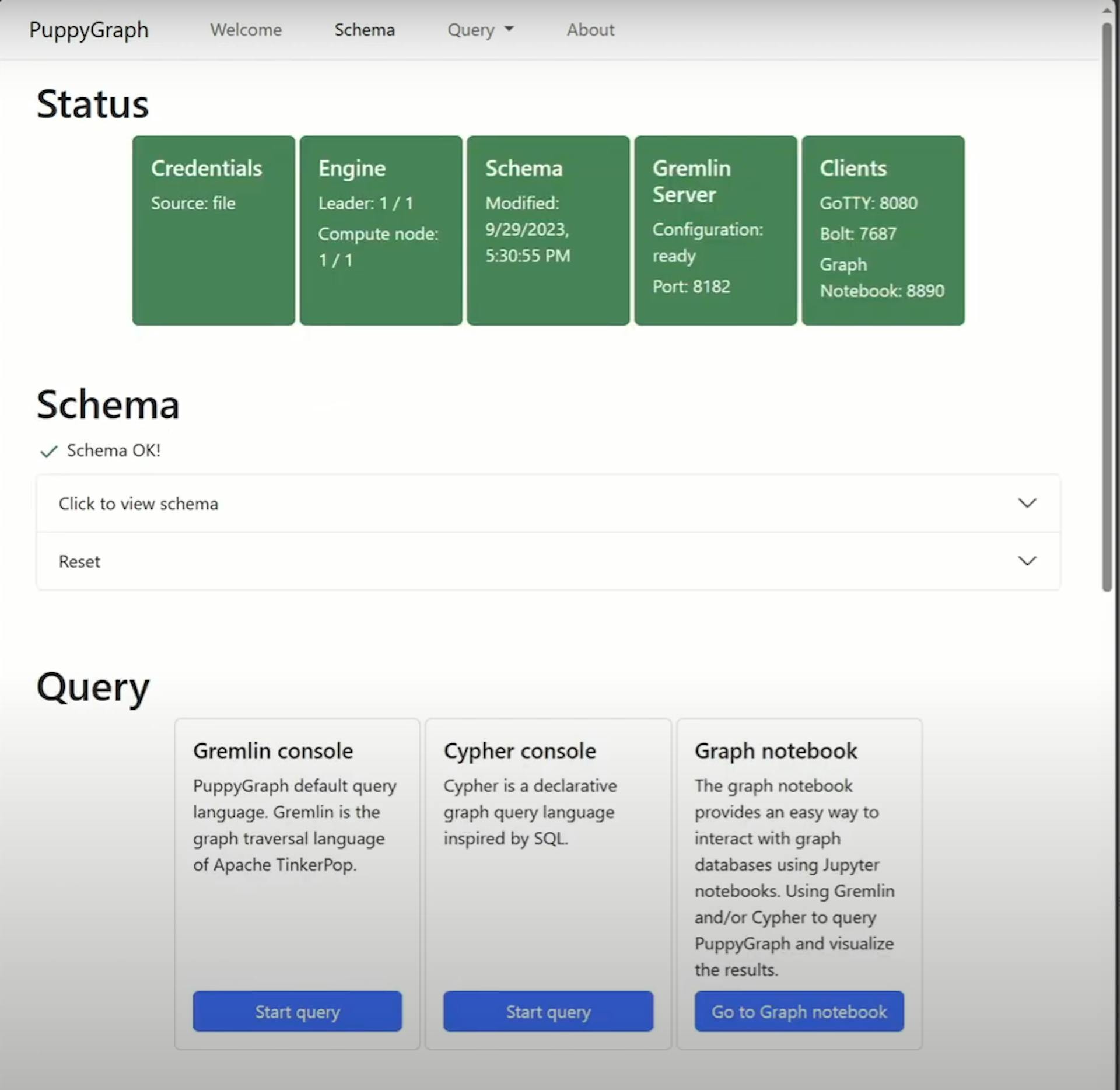Click the Cypher console heading

520,751
